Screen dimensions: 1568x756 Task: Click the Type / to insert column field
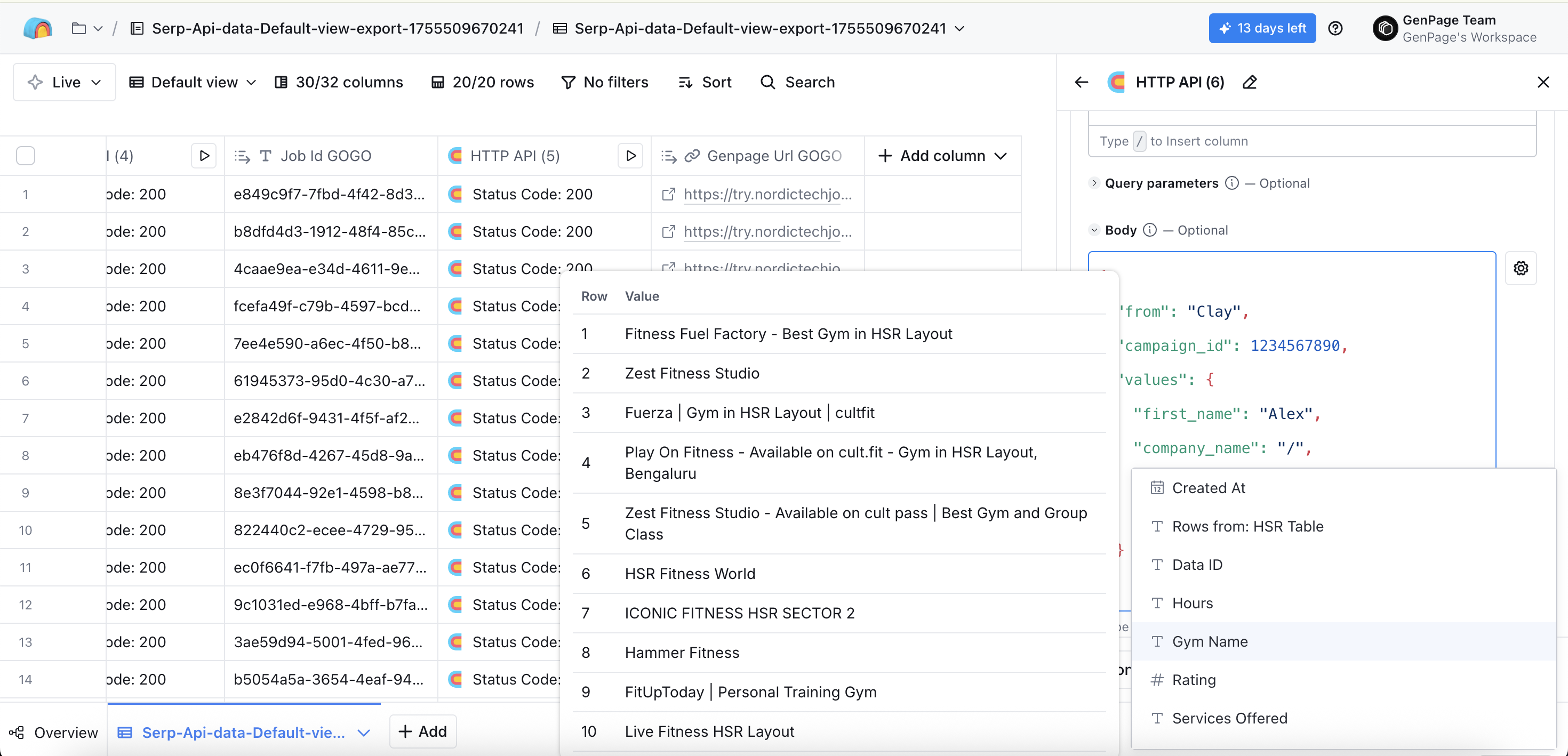[1312, 141]
